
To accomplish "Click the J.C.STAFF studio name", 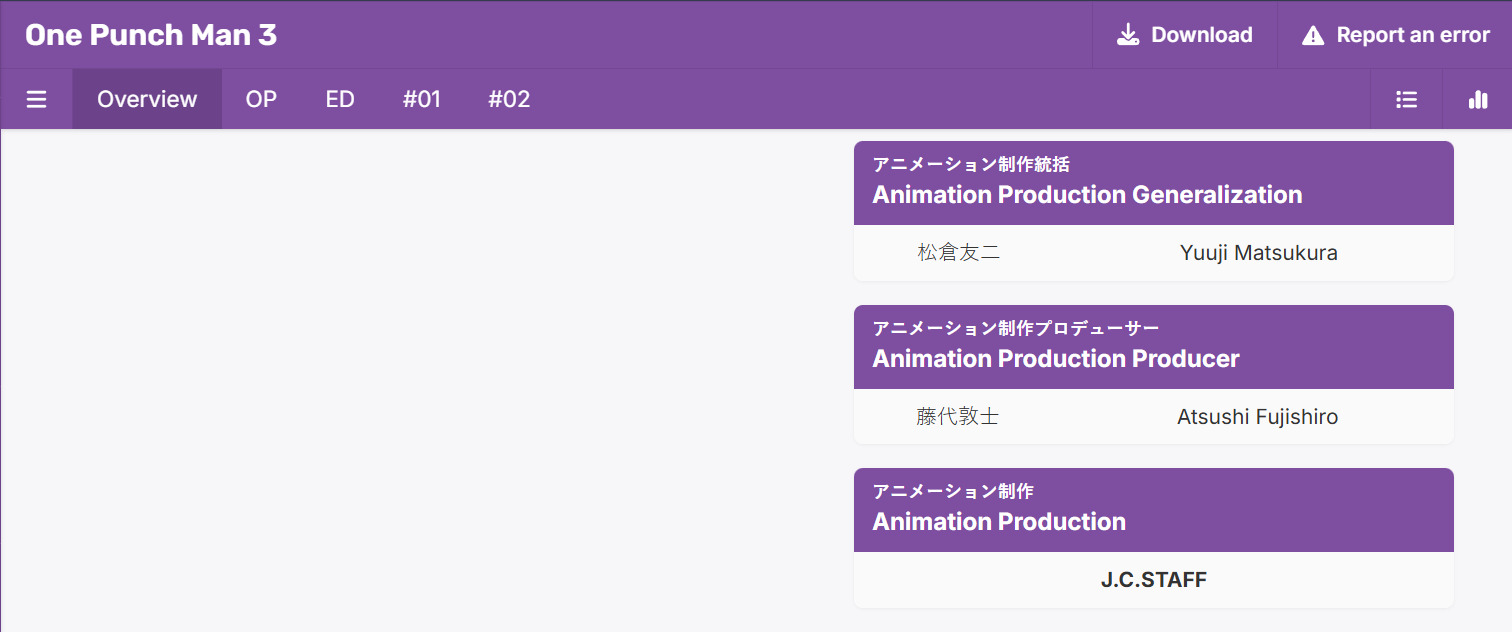I will tap(1153, 580).
